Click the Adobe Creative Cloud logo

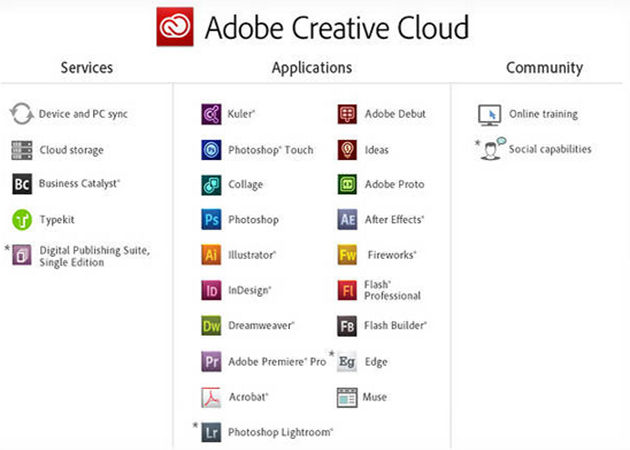coord(175,27)
